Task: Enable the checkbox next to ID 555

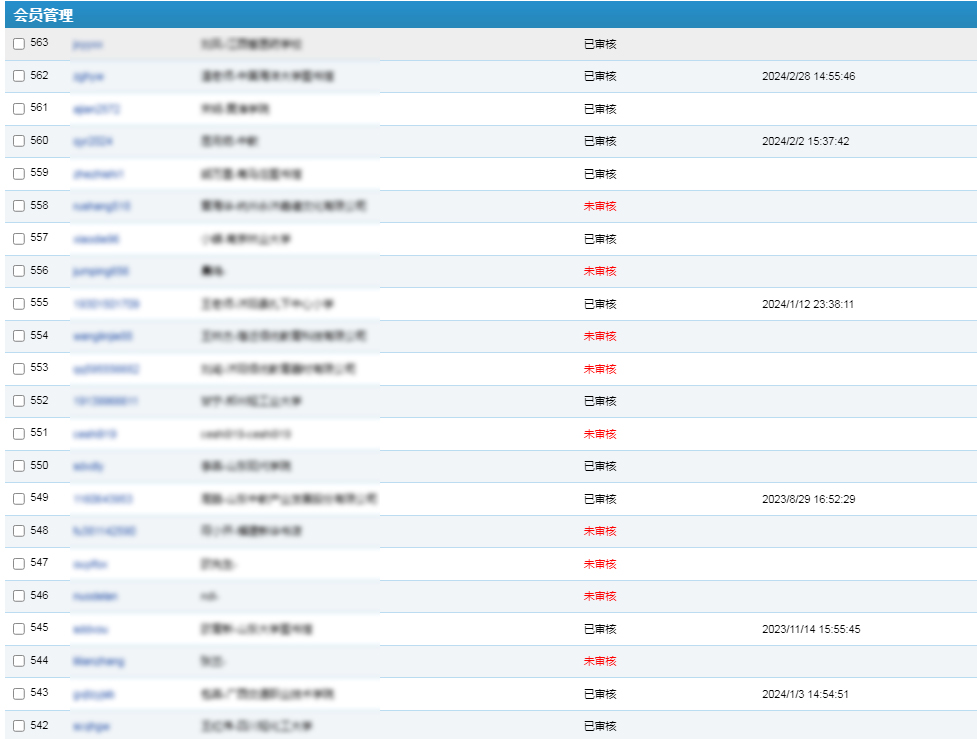Action: click(x=19, y=304)
